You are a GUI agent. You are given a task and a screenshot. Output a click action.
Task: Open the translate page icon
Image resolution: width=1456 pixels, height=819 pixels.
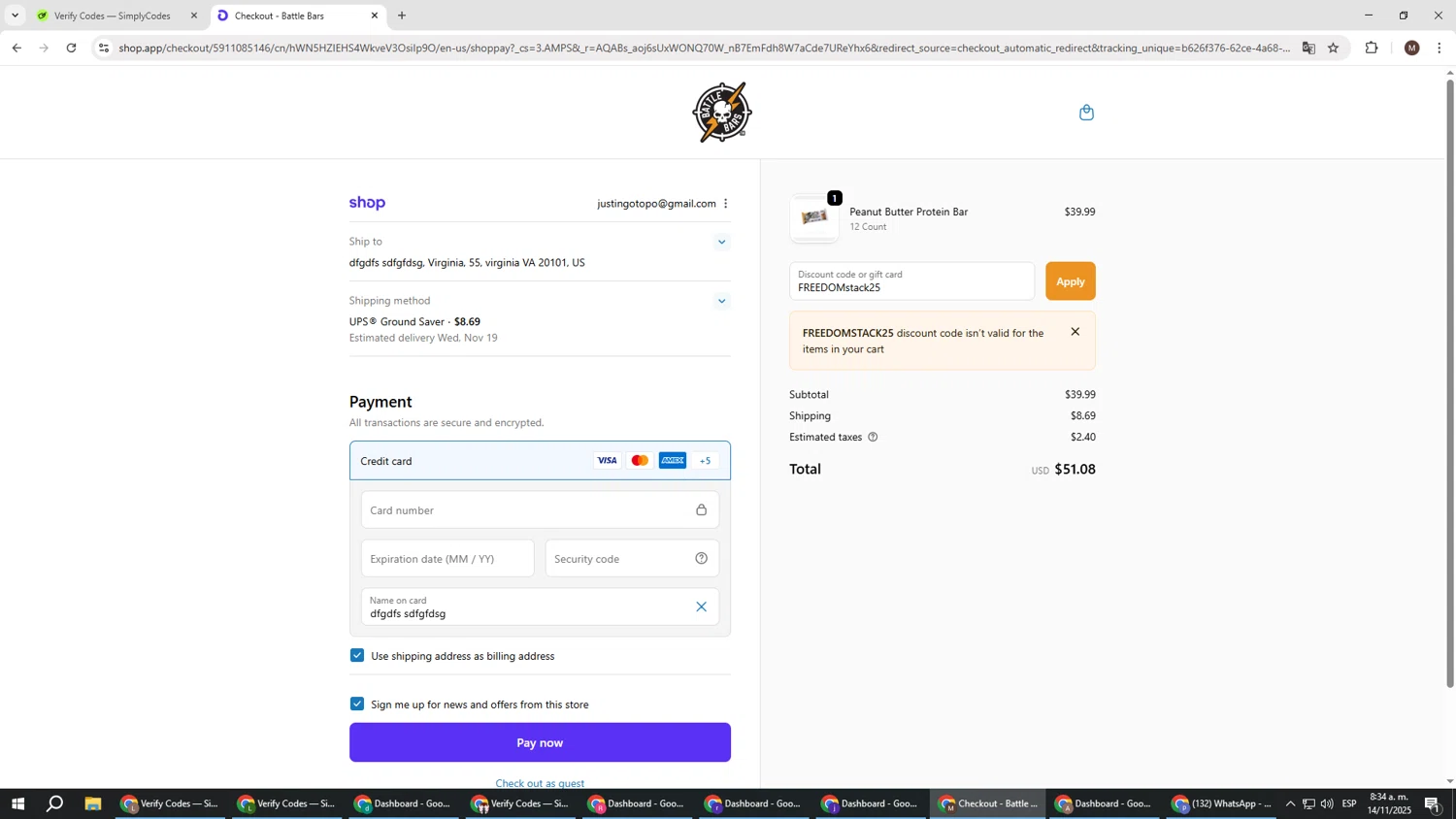(x=1308, y=48)
